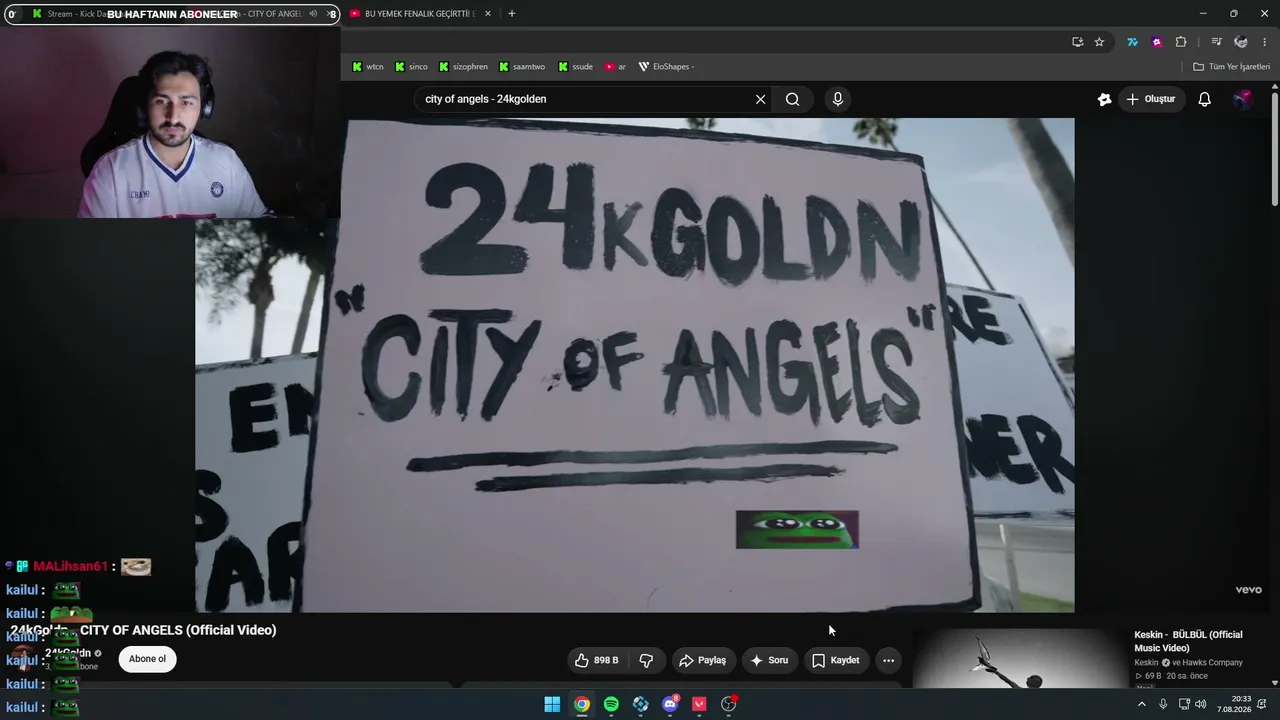Click the Soru ask button
1280x720 pixels.
pyautogui.click(x=769, y=660)
